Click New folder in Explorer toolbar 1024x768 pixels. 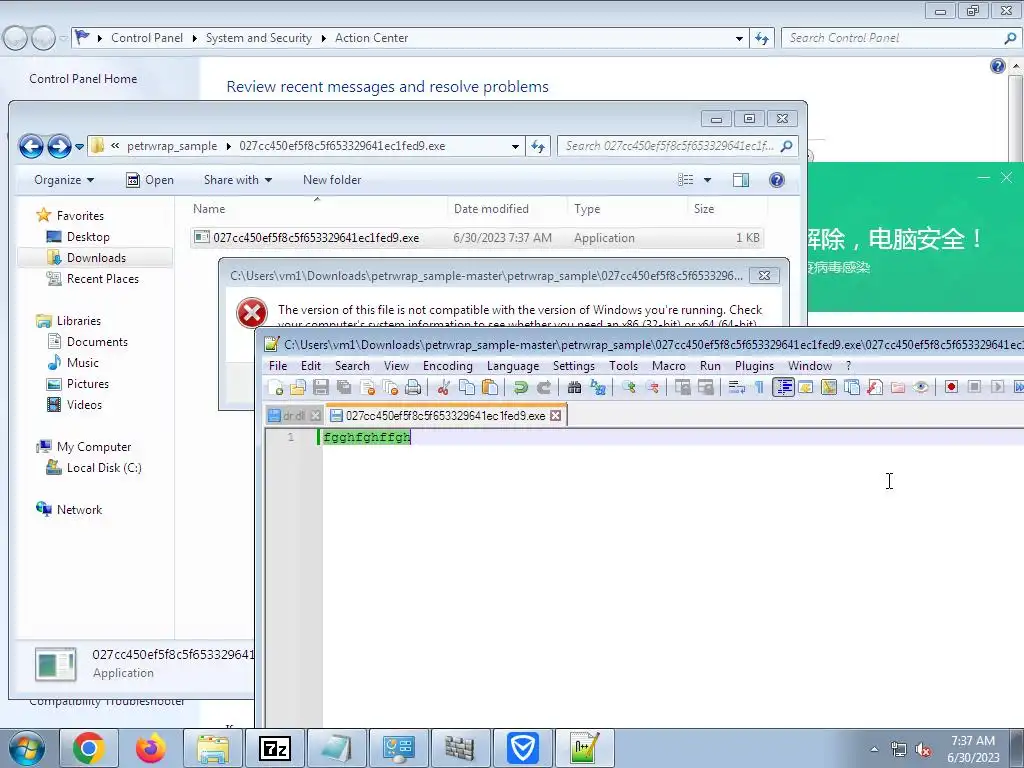point(332,180)
